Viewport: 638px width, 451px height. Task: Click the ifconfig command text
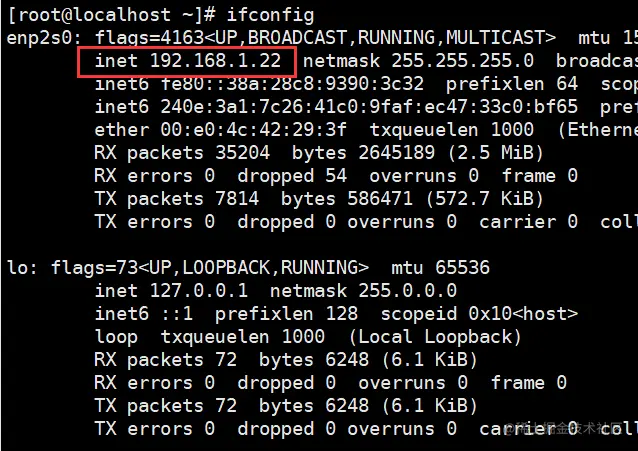(270, 15)
